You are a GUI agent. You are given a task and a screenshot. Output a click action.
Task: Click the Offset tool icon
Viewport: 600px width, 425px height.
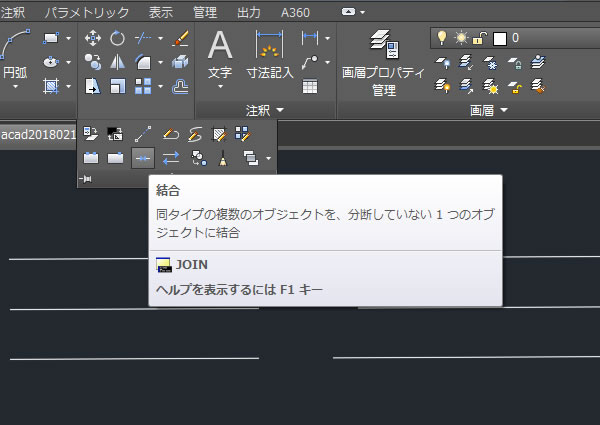(180, 86)
